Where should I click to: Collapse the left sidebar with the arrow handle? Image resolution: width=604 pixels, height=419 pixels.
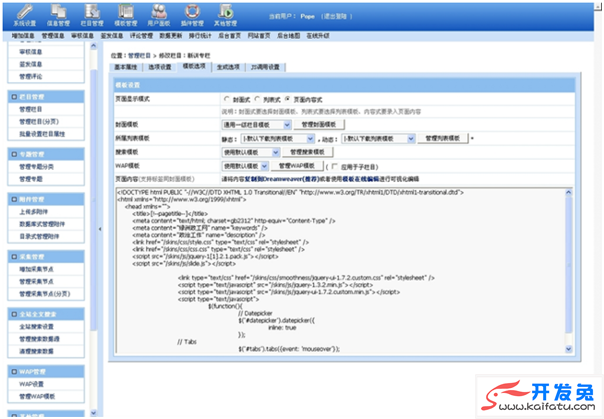click(x=100, y=229)
